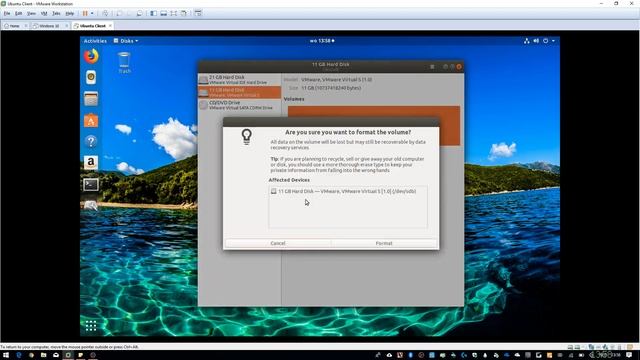Click the Bluetooth tray icon
Screen dimensions: 640x360
click(x=410, y=355)
